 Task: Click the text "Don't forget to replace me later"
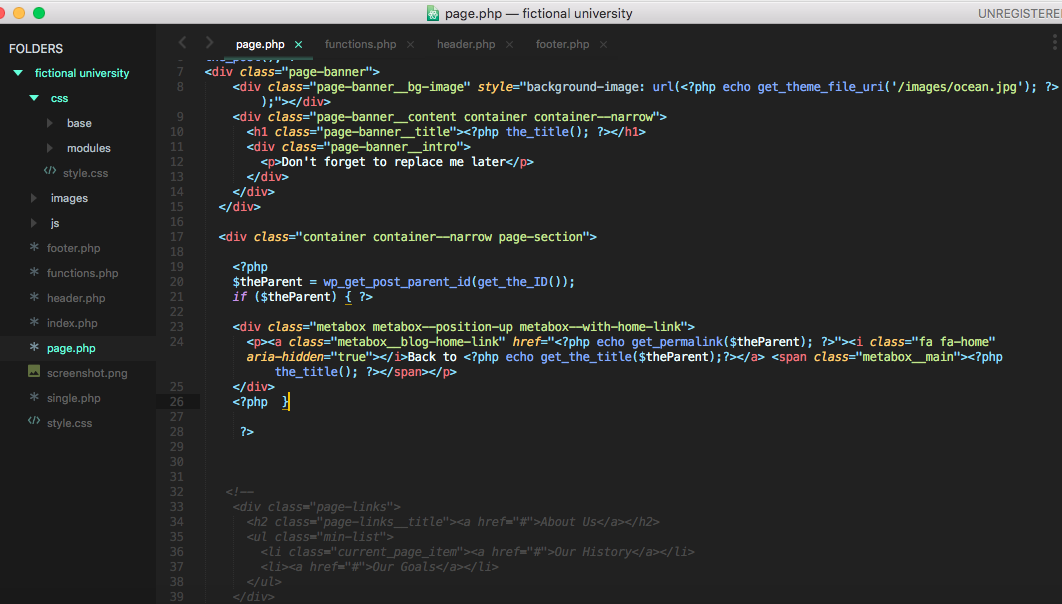point(394,162)
